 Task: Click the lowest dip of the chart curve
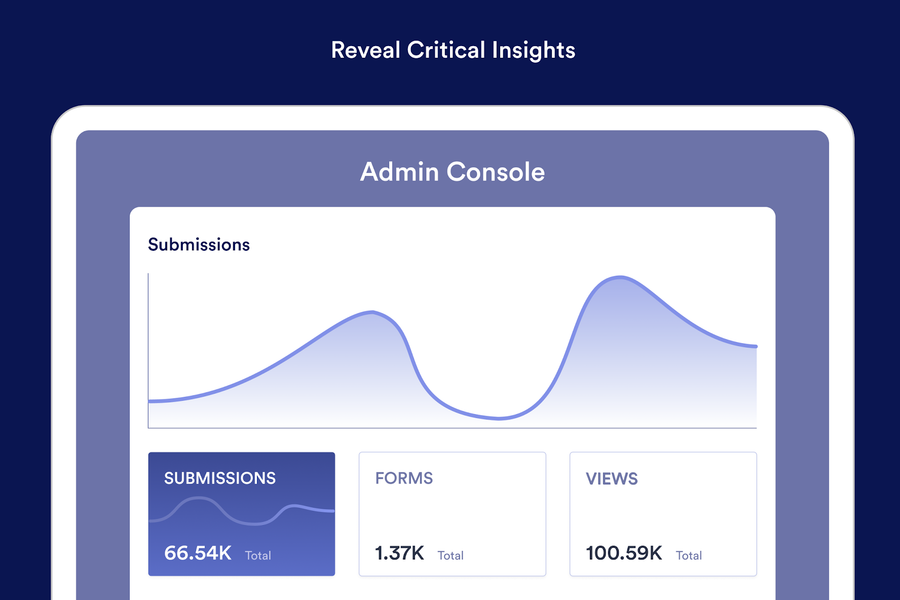[x=499, y=418]
